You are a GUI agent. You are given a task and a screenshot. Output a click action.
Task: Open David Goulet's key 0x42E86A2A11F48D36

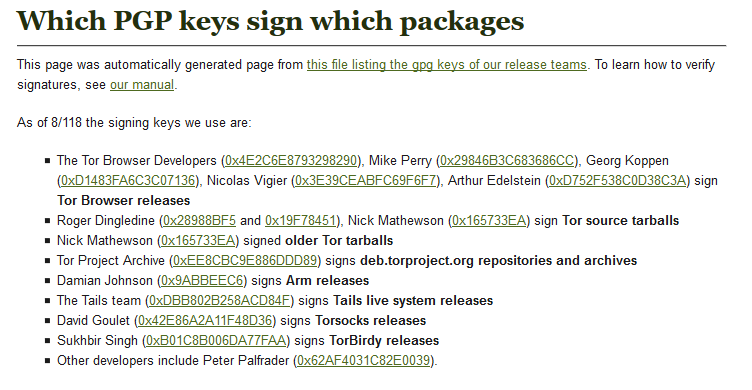click(205, 321)
